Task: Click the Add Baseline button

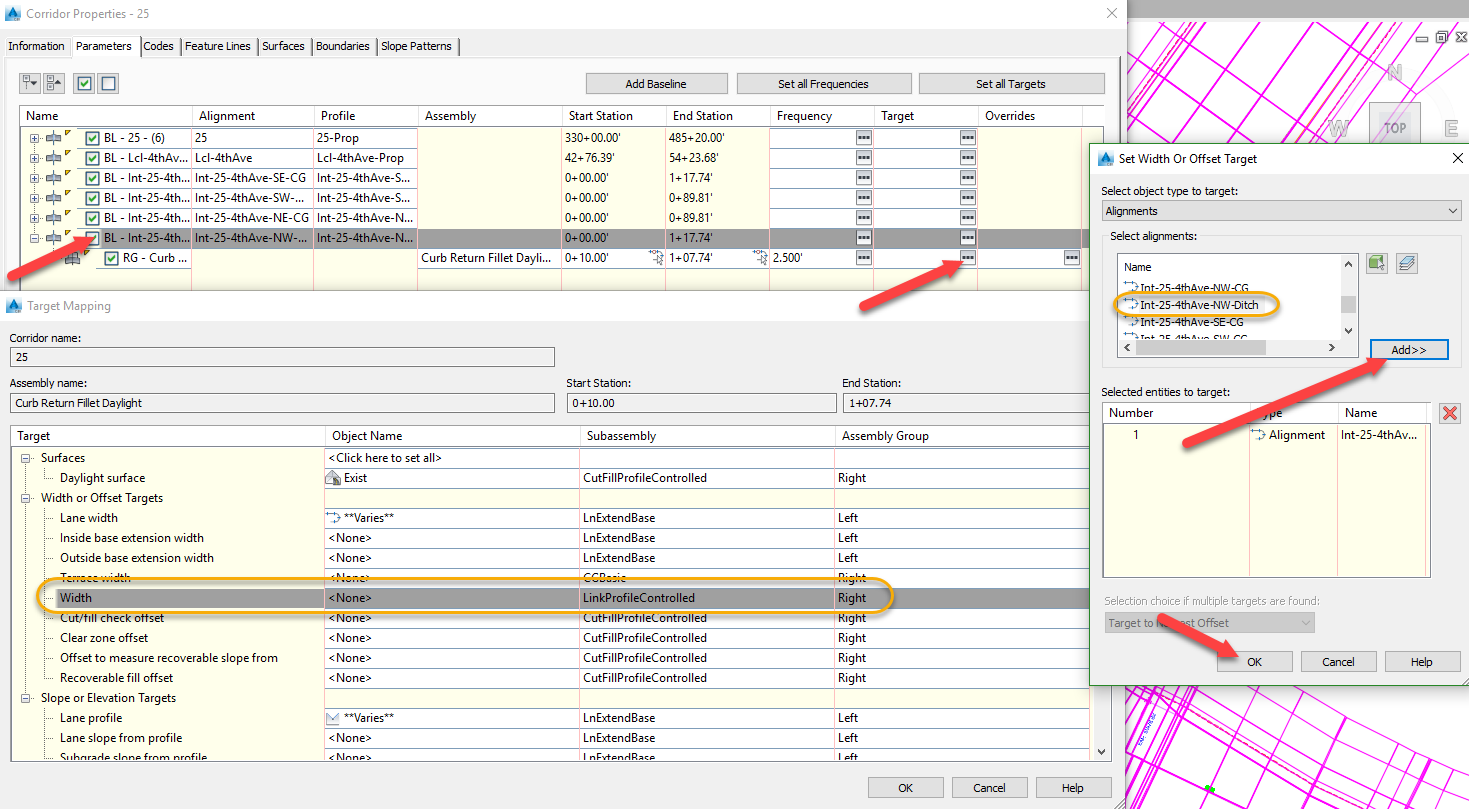Action: [655, 84]
